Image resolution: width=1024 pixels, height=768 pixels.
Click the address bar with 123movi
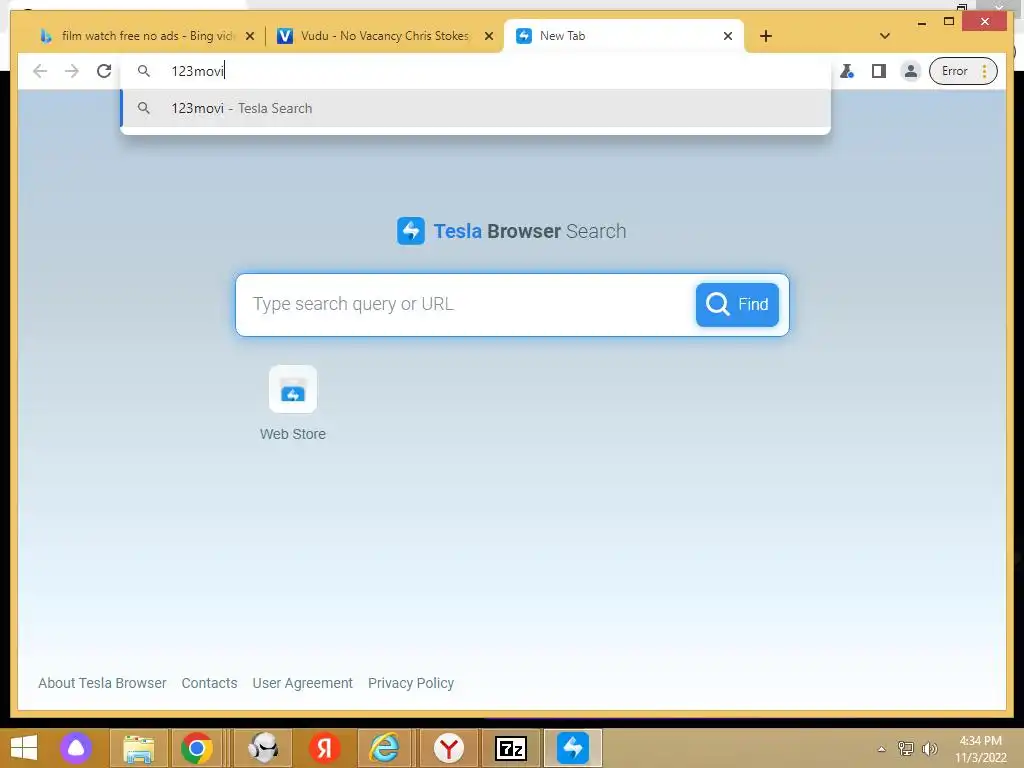pyautogui.click(x=475, y=71)
